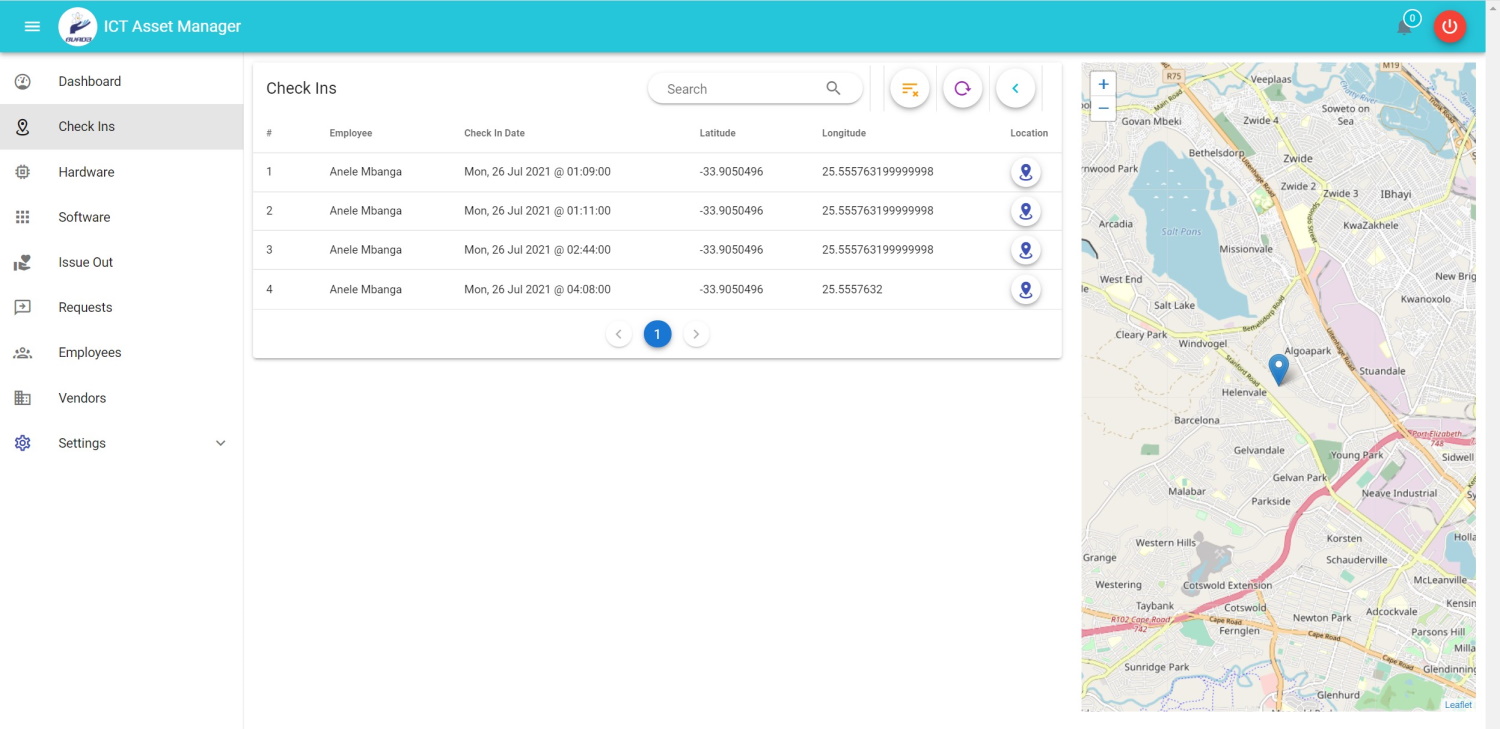
Task: Select page 1 in the pagination
Action: coord(657,333)
